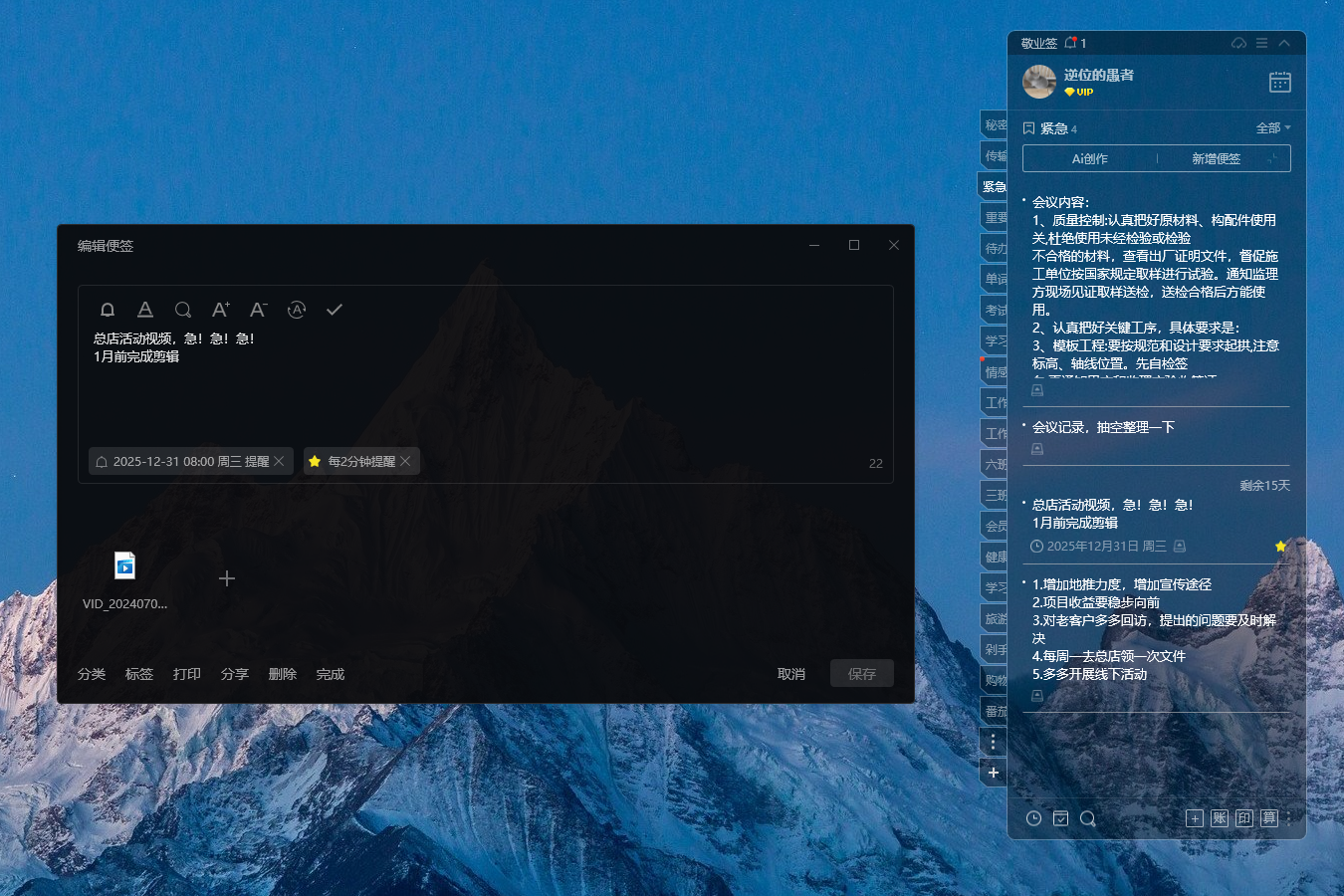Open the magnifier search icon in the editor toolbar
Image resolution: width=1344 pixels, height=896 pixels.
tap(183, 310)
